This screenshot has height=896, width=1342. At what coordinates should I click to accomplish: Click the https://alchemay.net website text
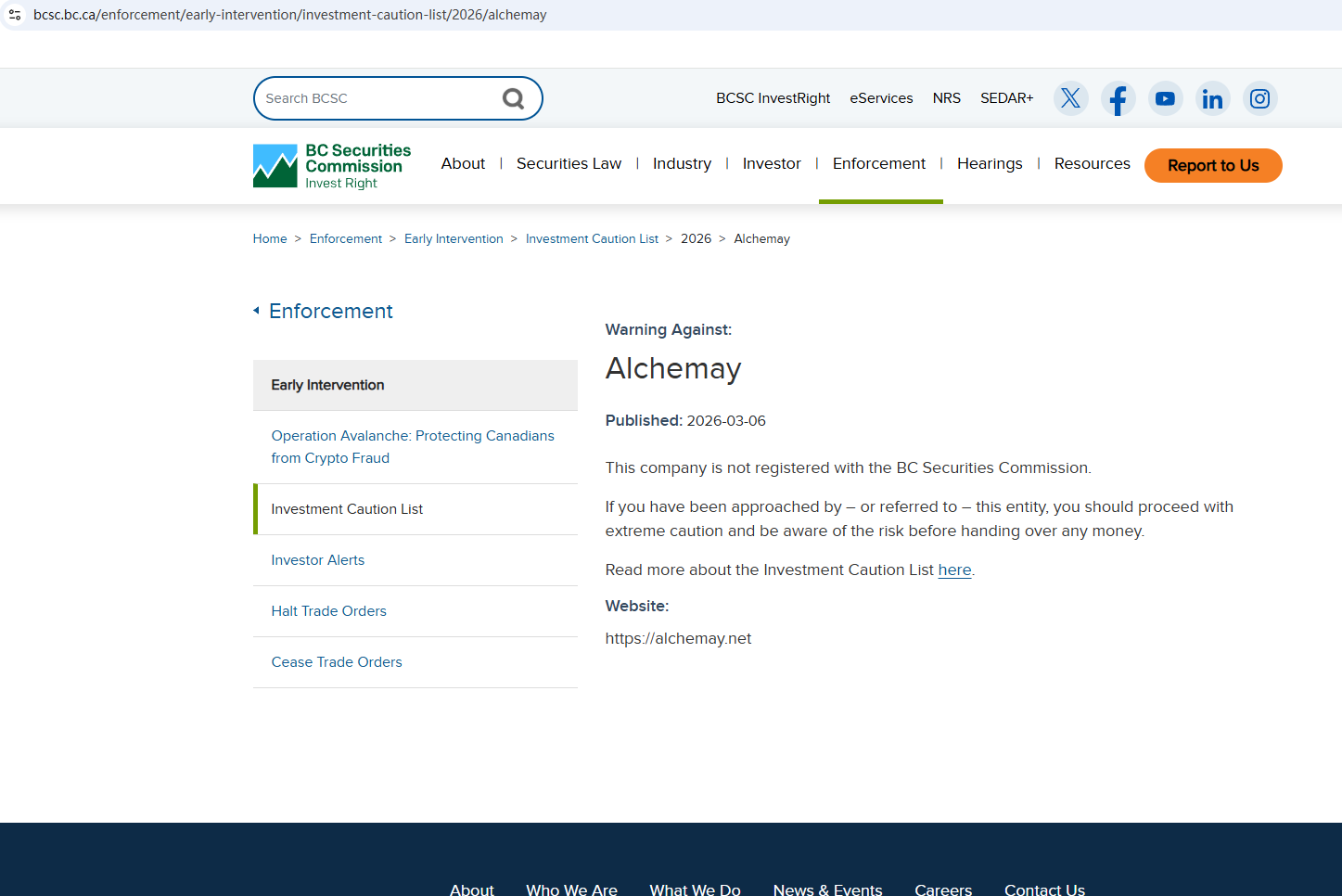pos(678,638)
